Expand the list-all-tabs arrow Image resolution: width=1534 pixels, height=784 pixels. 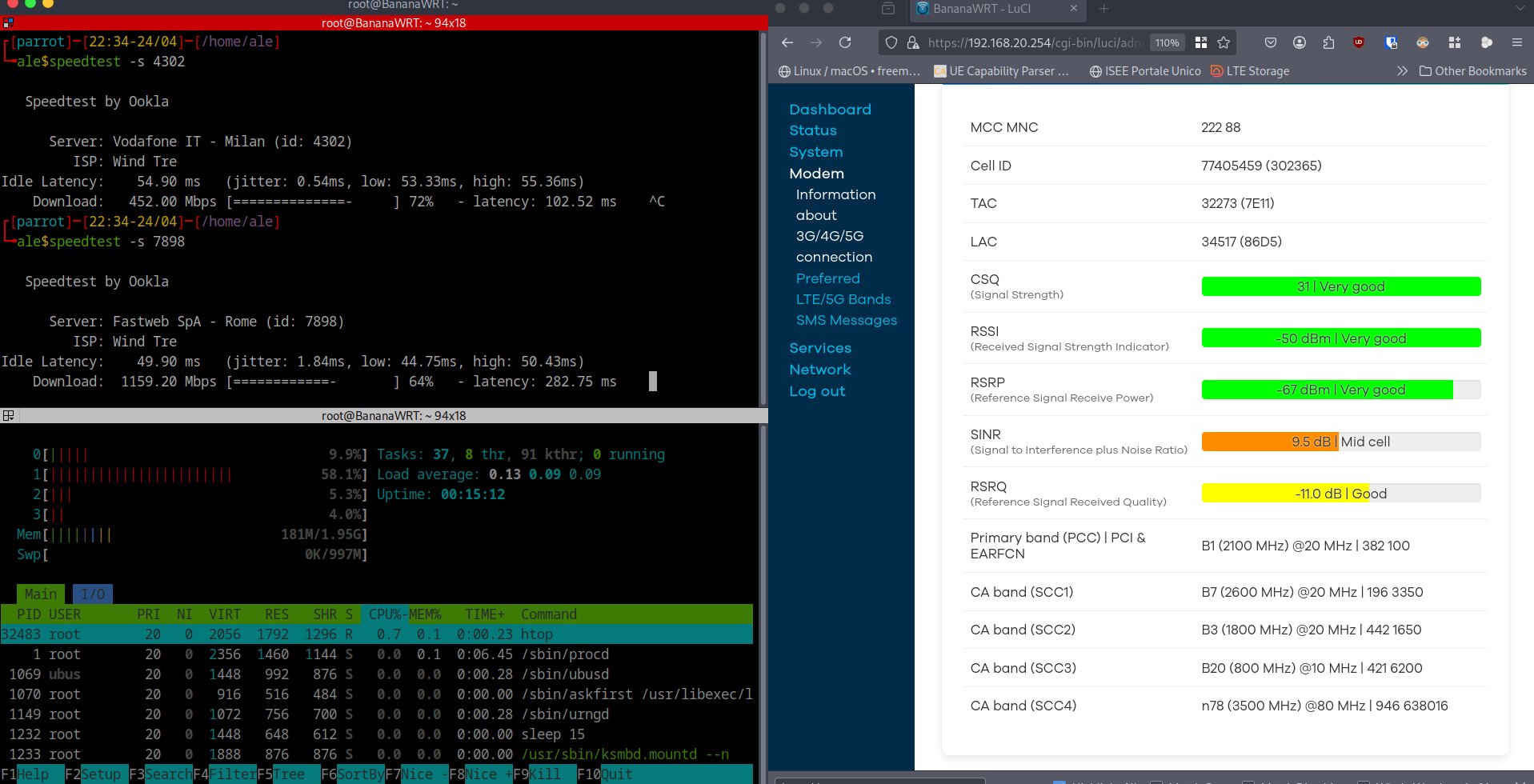[1520, 9]
